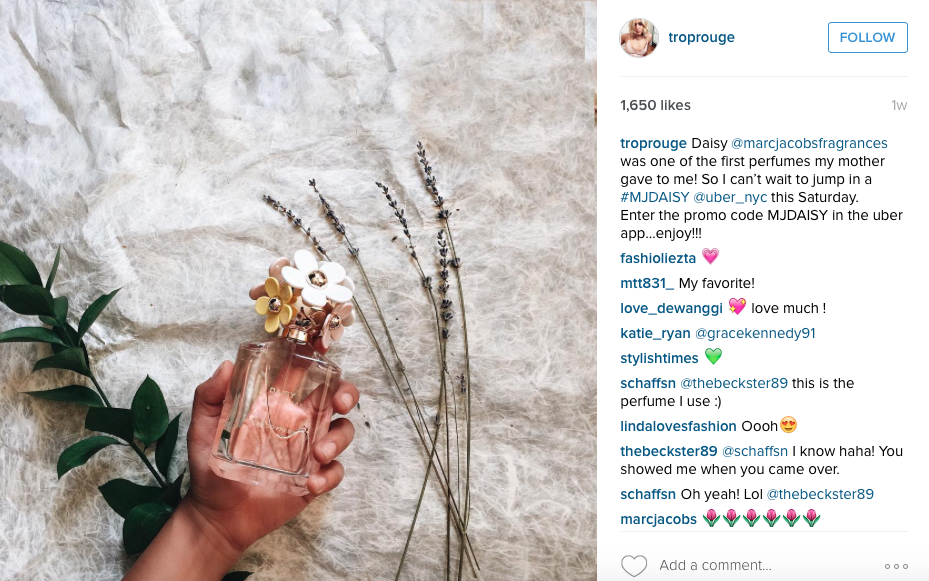Open the #MJDAISY hashtag link
Screen dimensions: 929x581
655,197
